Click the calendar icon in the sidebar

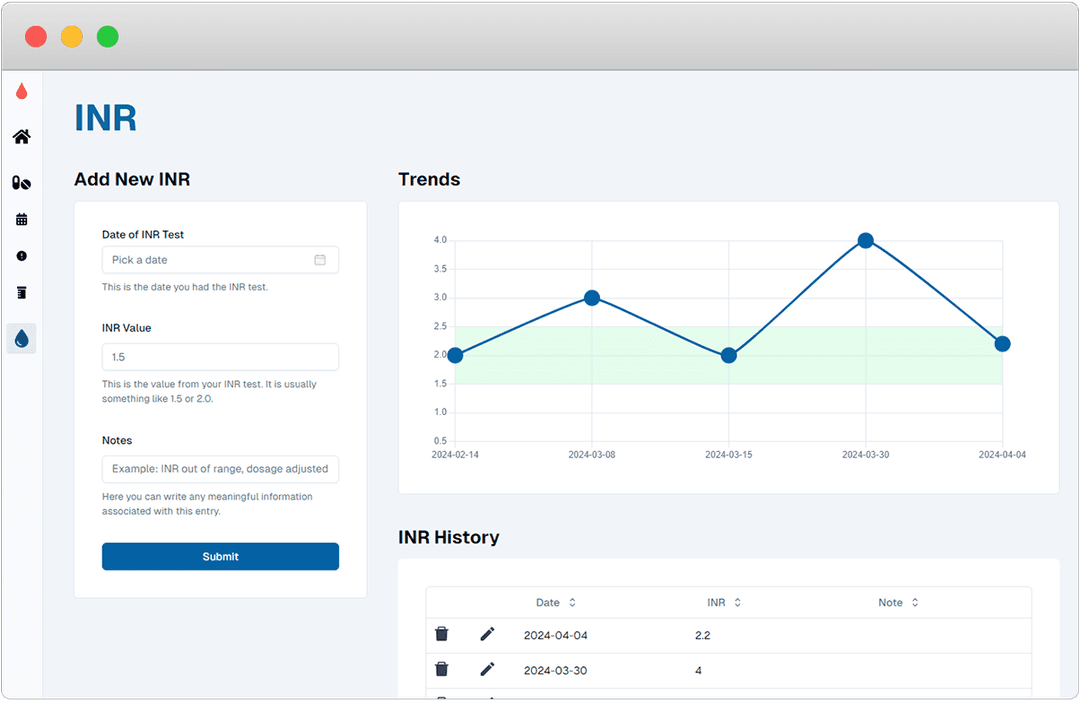click(x=21, y=219)
